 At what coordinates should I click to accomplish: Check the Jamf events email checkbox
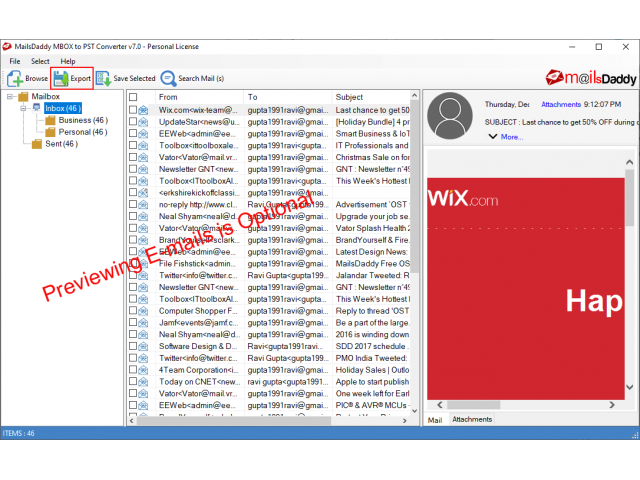point(133,322)
